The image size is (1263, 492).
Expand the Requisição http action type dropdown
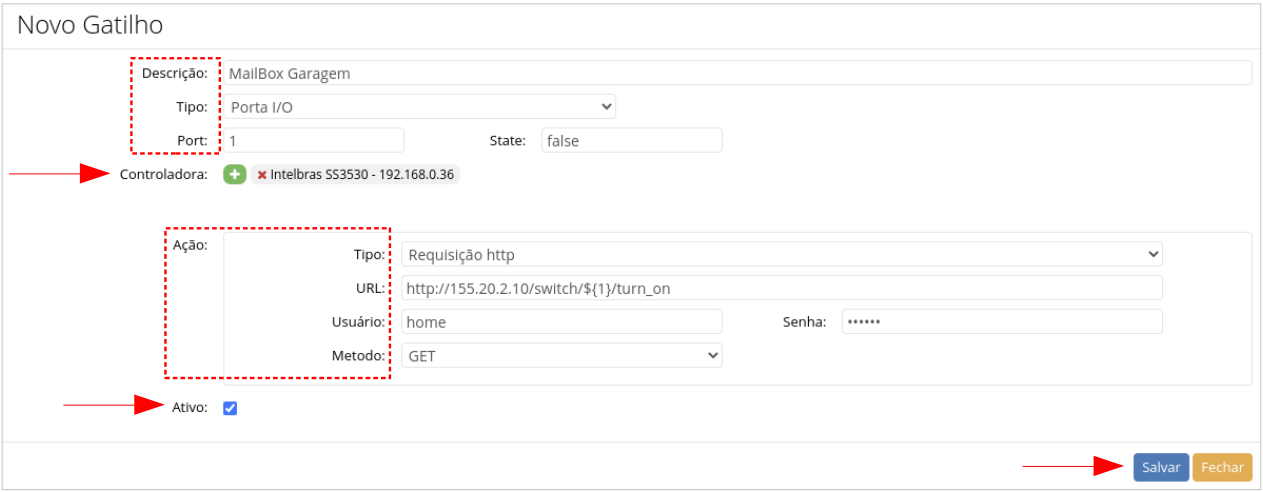click(x=781, y=255)
